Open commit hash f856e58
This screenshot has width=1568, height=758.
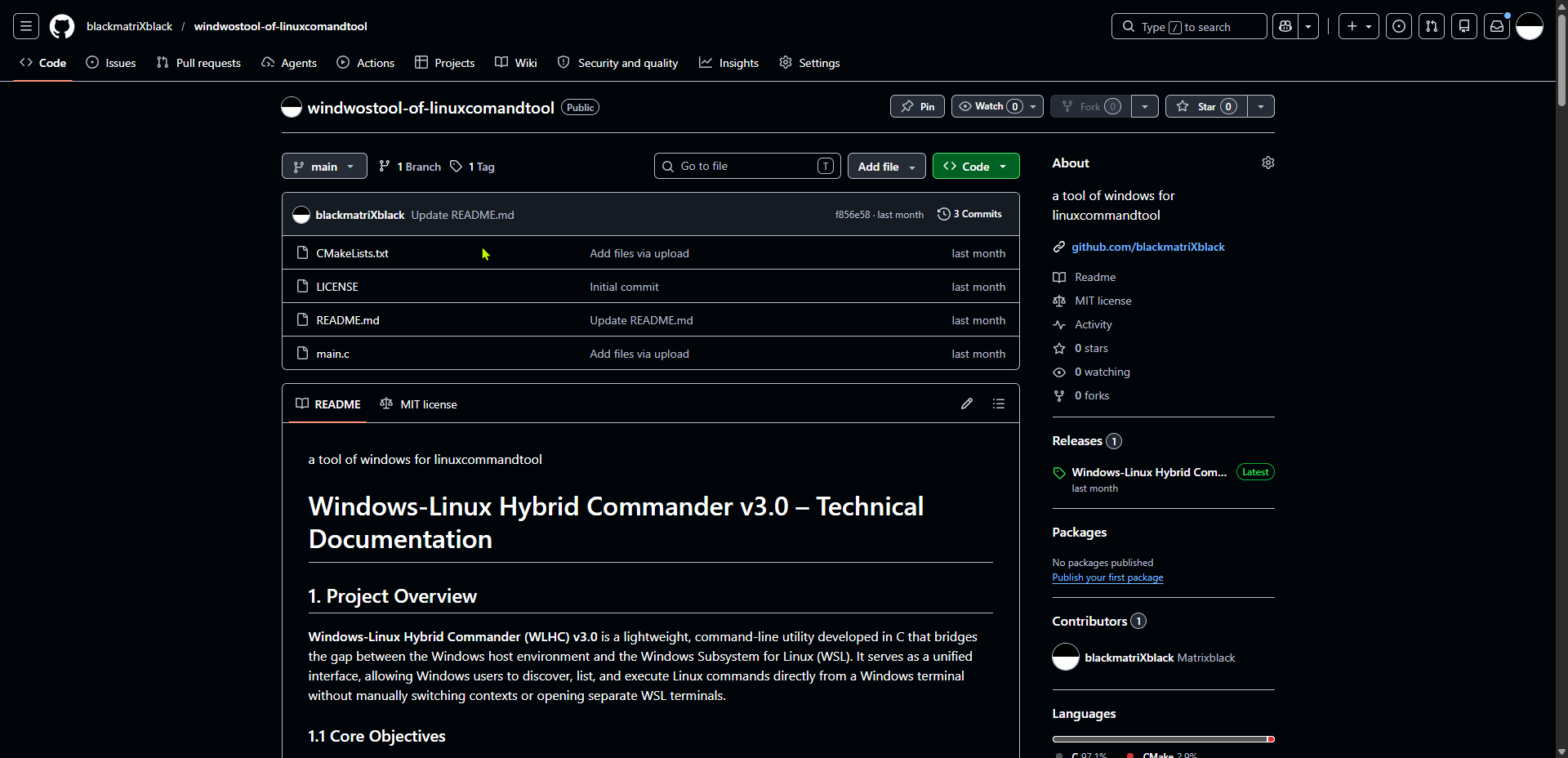(x=852, y=215)
